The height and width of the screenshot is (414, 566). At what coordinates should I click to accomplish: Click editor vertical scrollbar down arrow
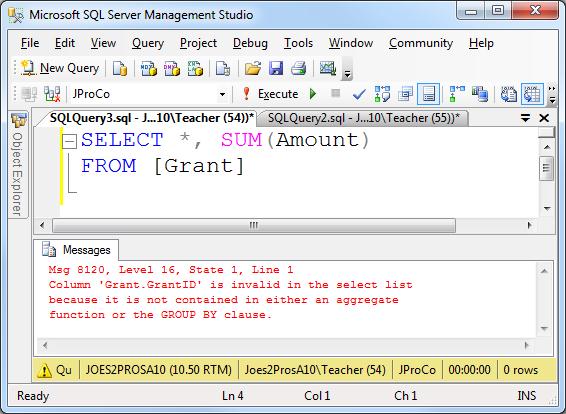click(547, 209)
